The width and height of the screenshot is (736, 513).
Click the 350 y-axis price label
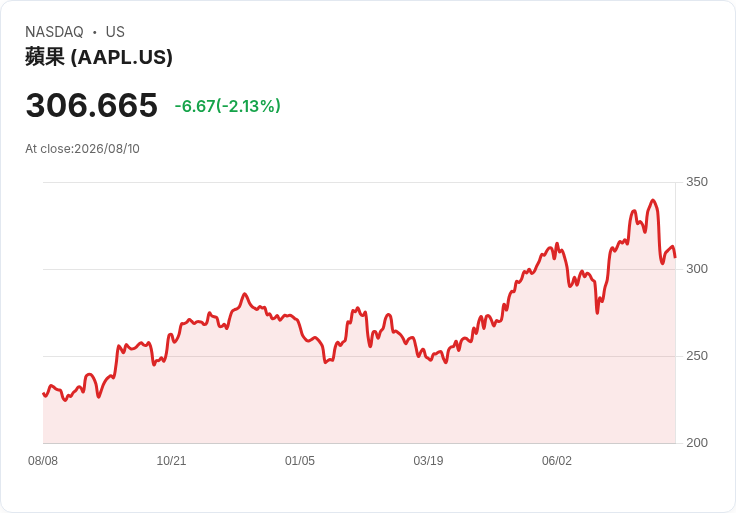pyautogui.click(x=697, y=182)
